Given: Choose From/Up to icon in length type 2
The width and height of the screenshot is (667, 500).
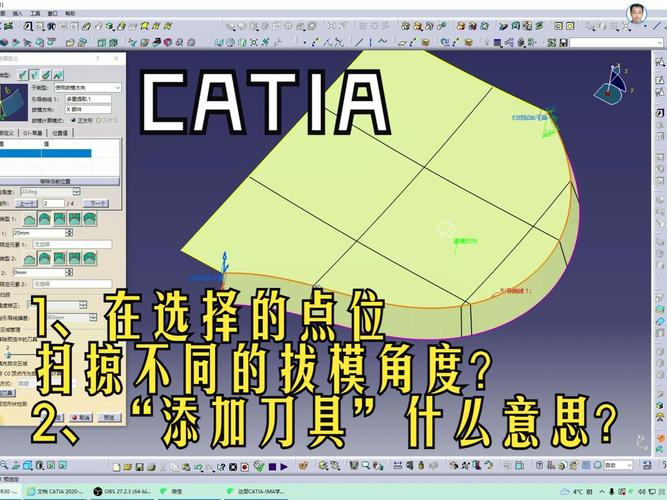Looking at the screenshot, I should point(60,259).
